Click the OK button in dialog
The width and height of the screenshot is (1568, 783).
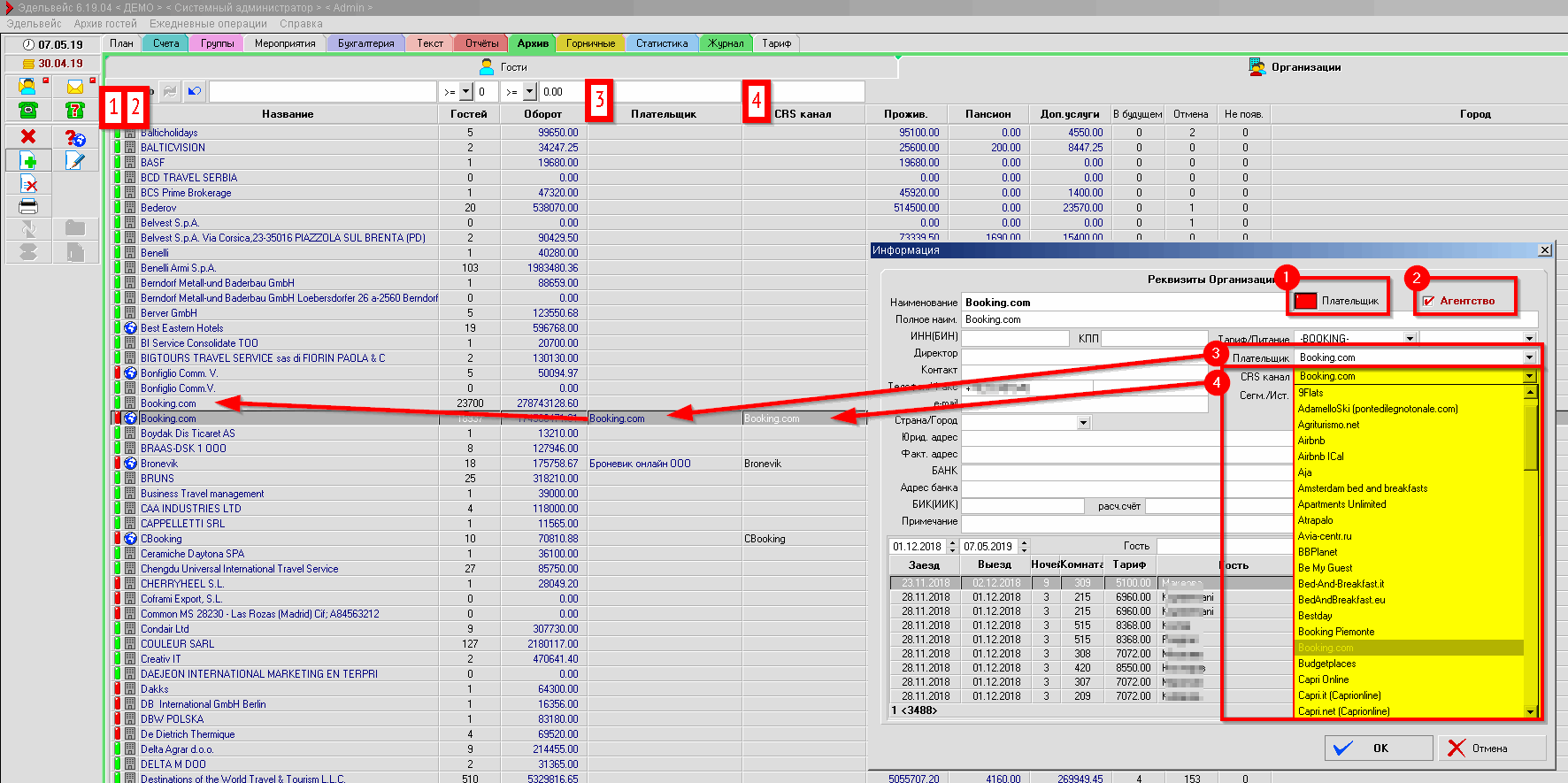1378,748
